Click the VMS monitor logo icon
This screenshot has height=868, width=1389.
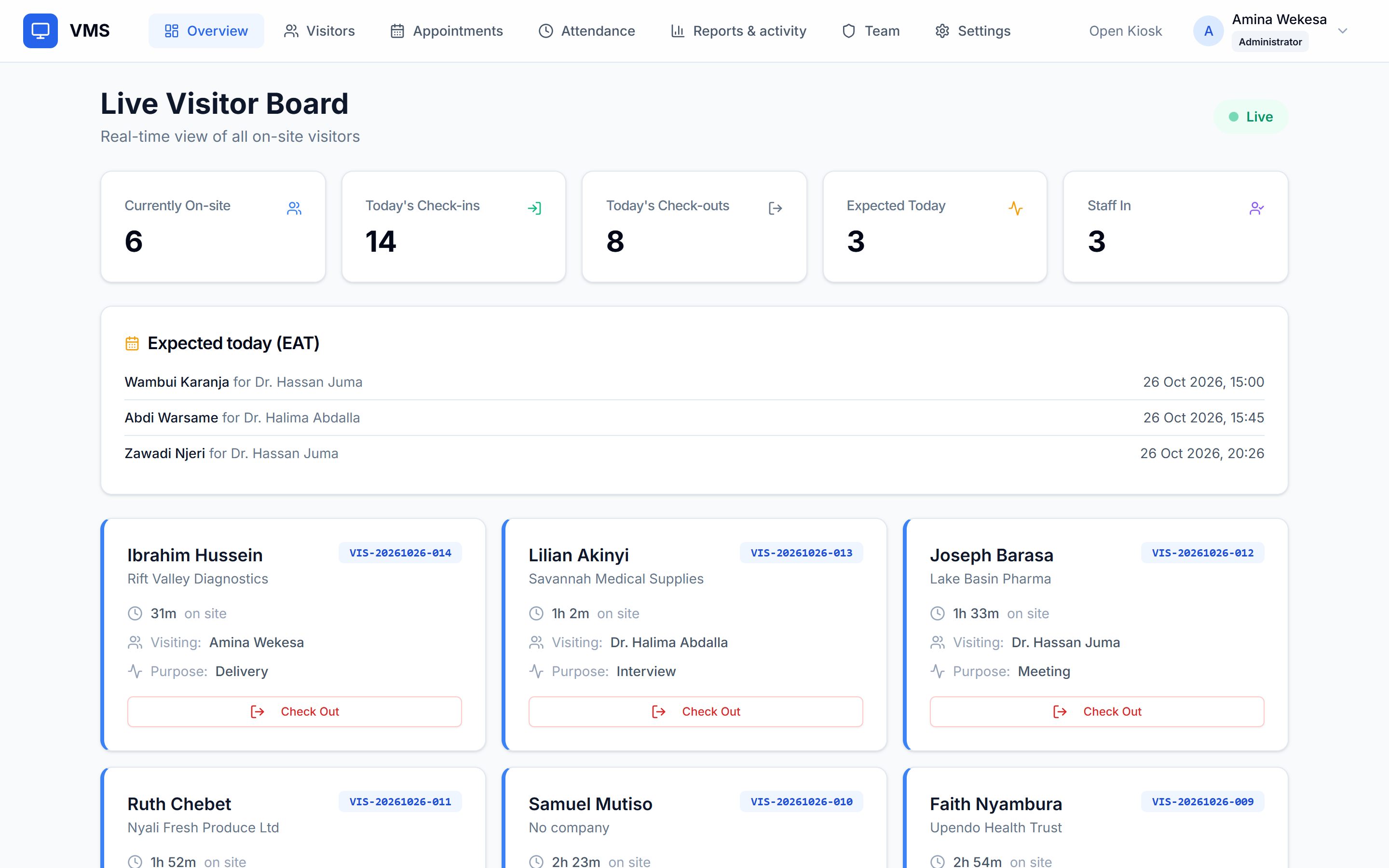pyautogui.click(x=40, y=31)
